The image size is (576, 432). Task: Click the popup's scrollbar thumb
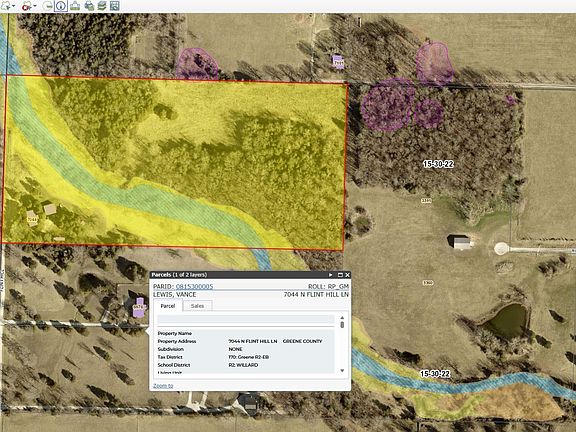click(x=342, y=325)
